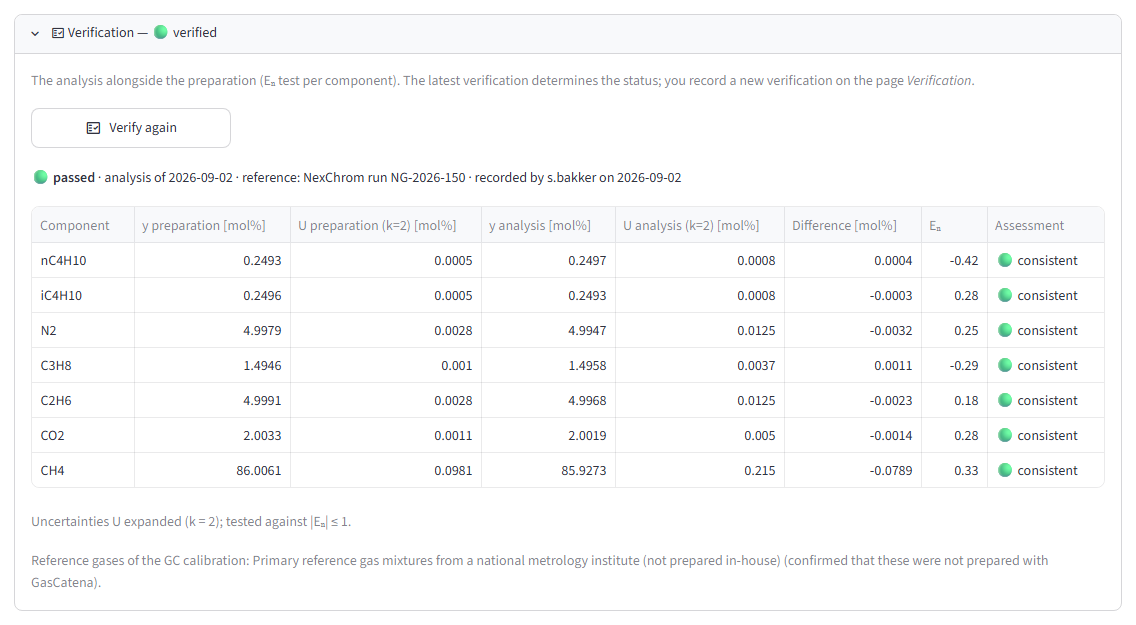Click the CH4 difference value -0.0789

890,471
